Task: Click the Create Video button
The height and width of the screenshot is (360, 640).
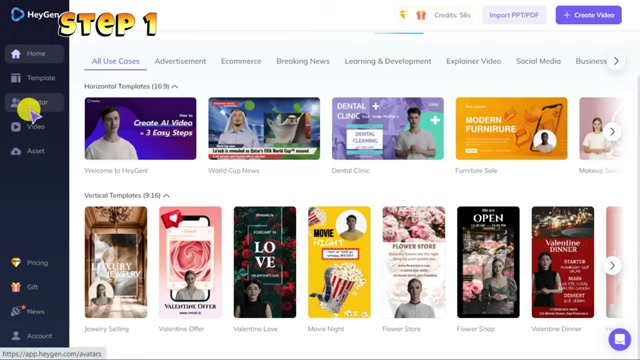Action: point(588,15)
